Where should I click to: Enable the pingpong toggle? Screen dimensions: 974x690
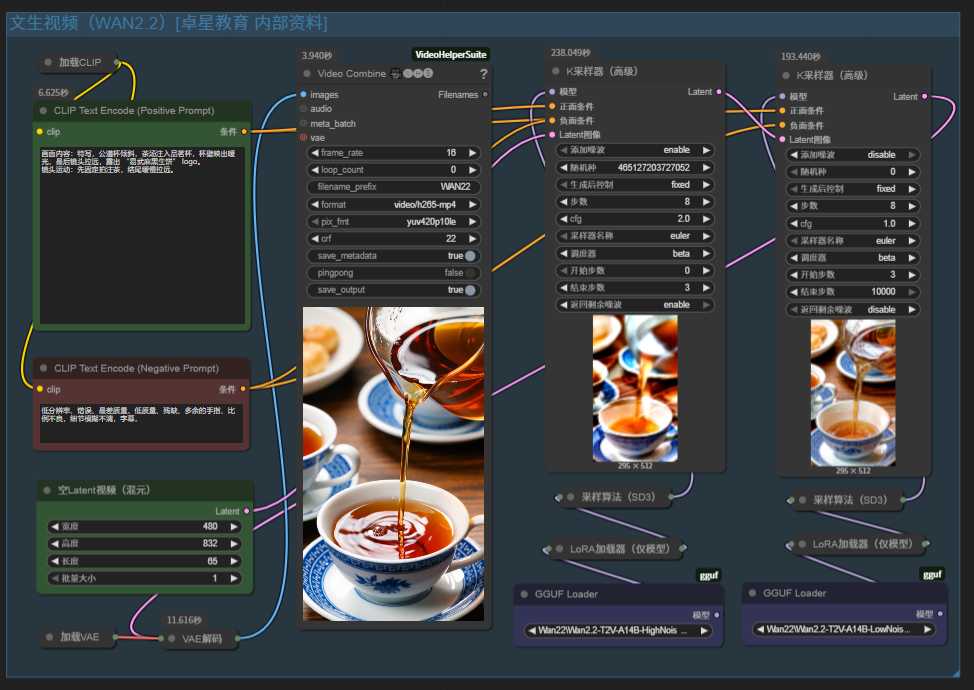(x=470, y=273)
